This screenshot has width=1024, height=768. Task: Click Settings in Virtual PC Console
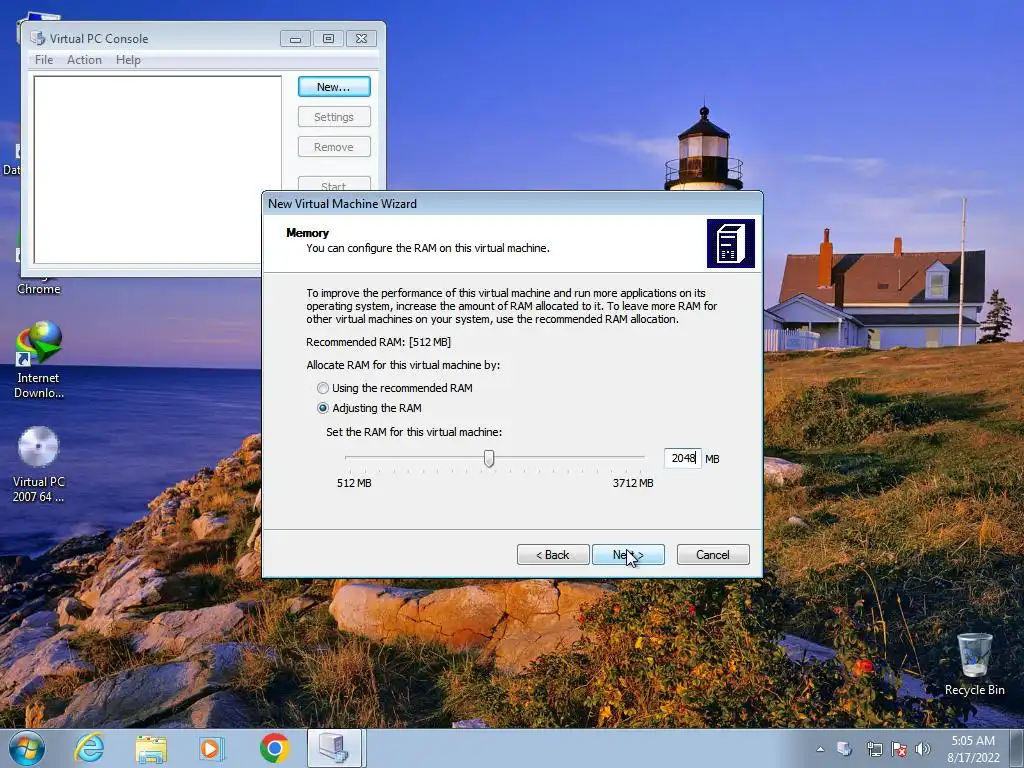pyautogui.click(x=334, y=117)
